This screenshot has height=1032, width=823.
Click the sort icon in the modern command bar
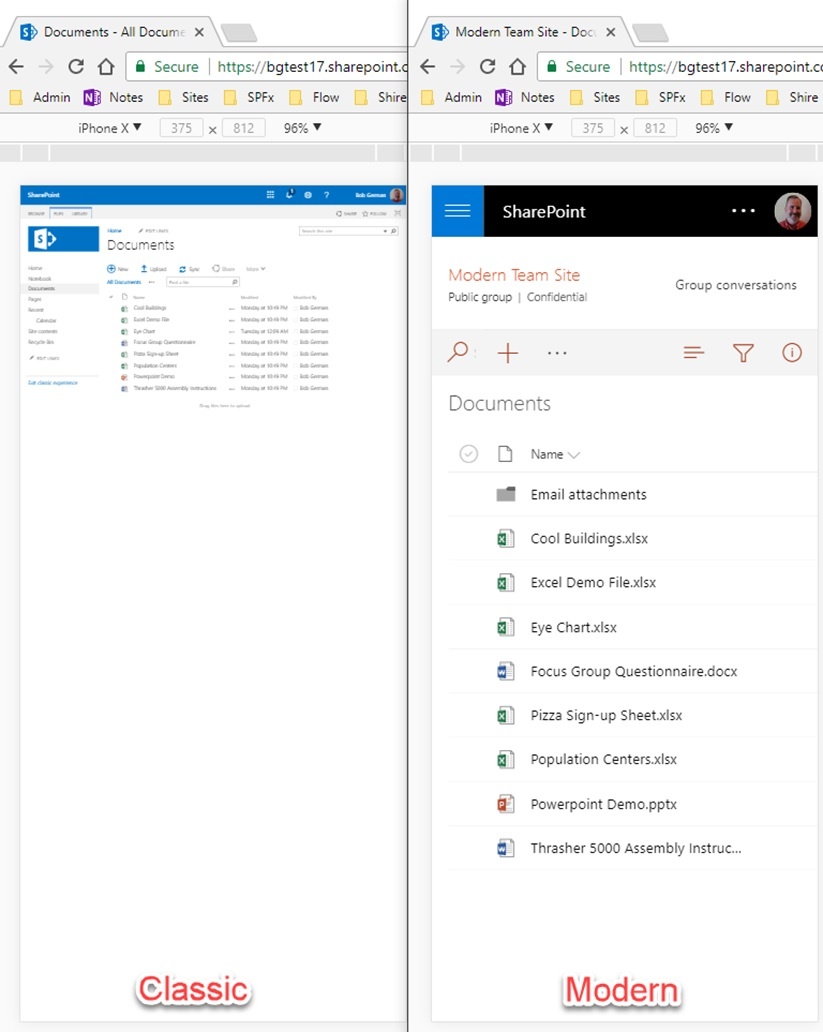click(x=694, y=352)
